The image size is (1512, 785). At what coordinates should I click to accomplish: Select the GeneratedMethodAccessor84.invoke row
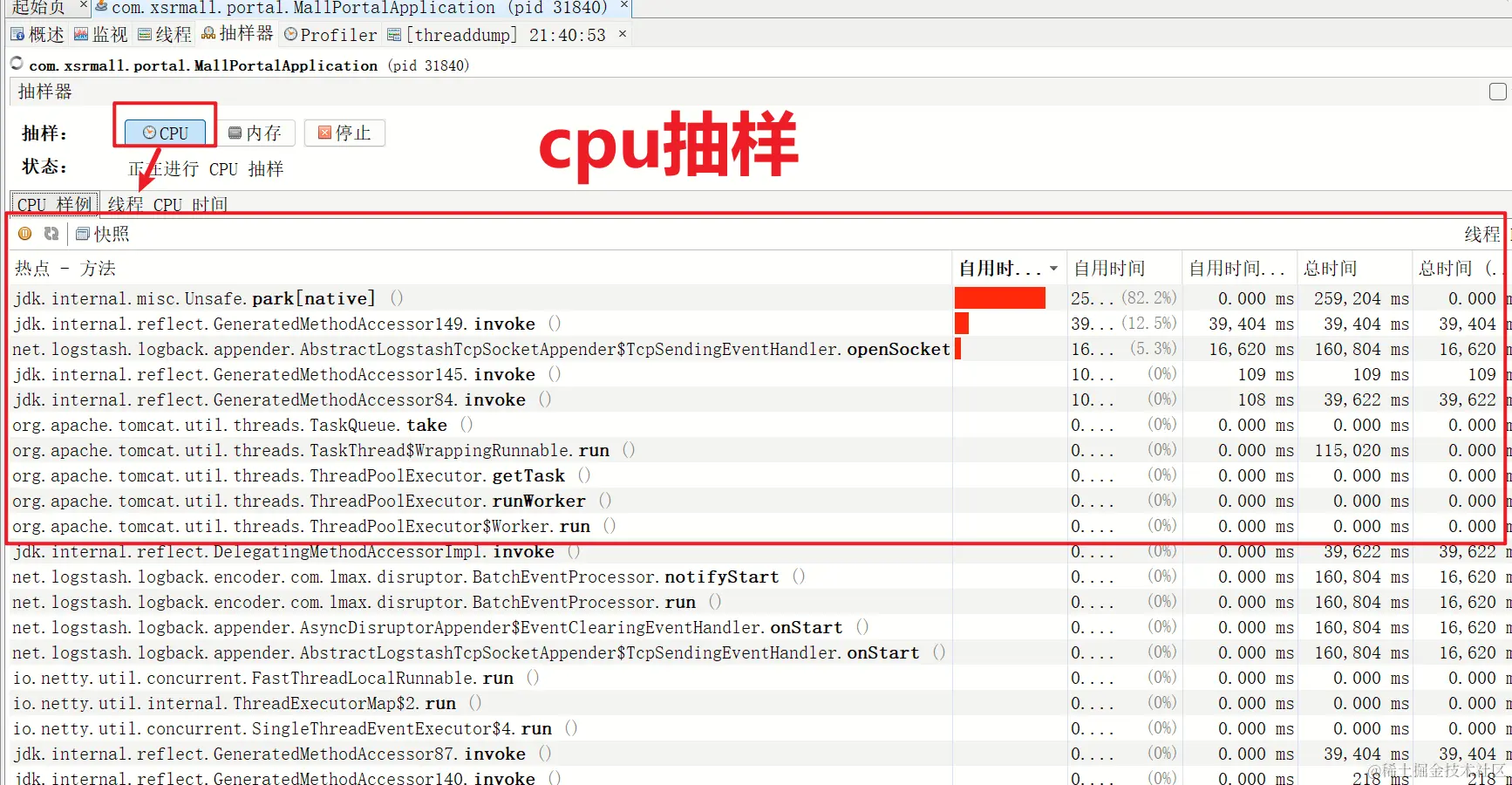[759, 399]
